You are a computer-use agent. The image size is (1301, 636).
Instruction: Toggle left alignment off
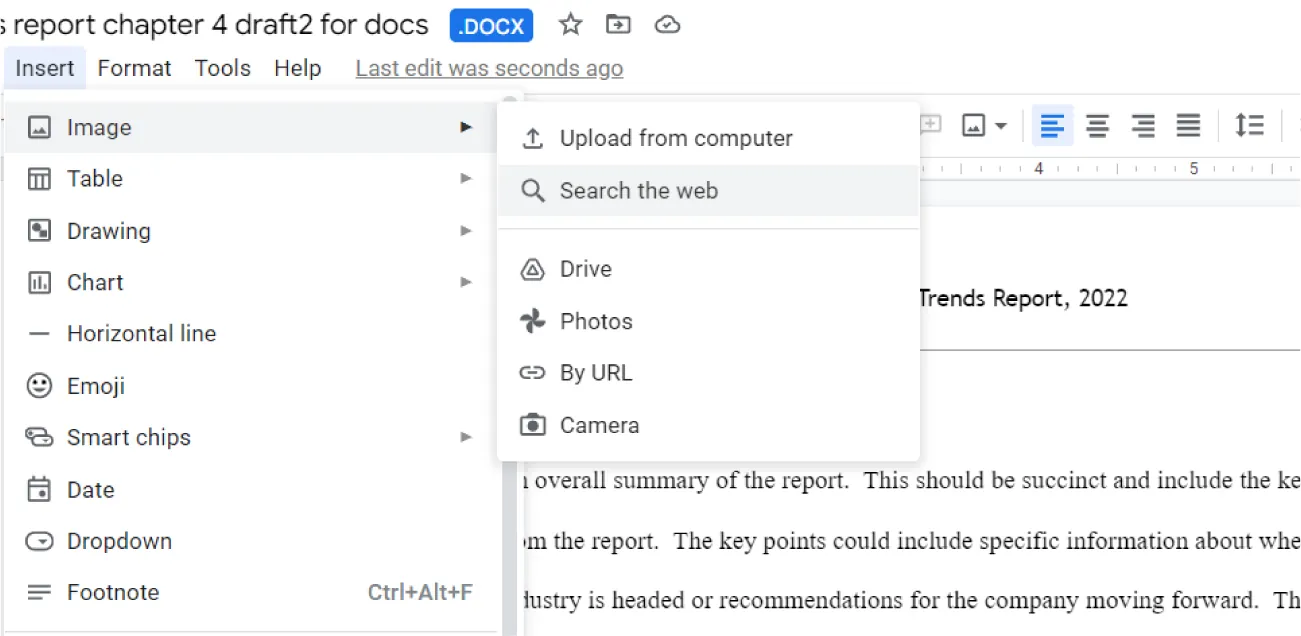[1052, 125]
